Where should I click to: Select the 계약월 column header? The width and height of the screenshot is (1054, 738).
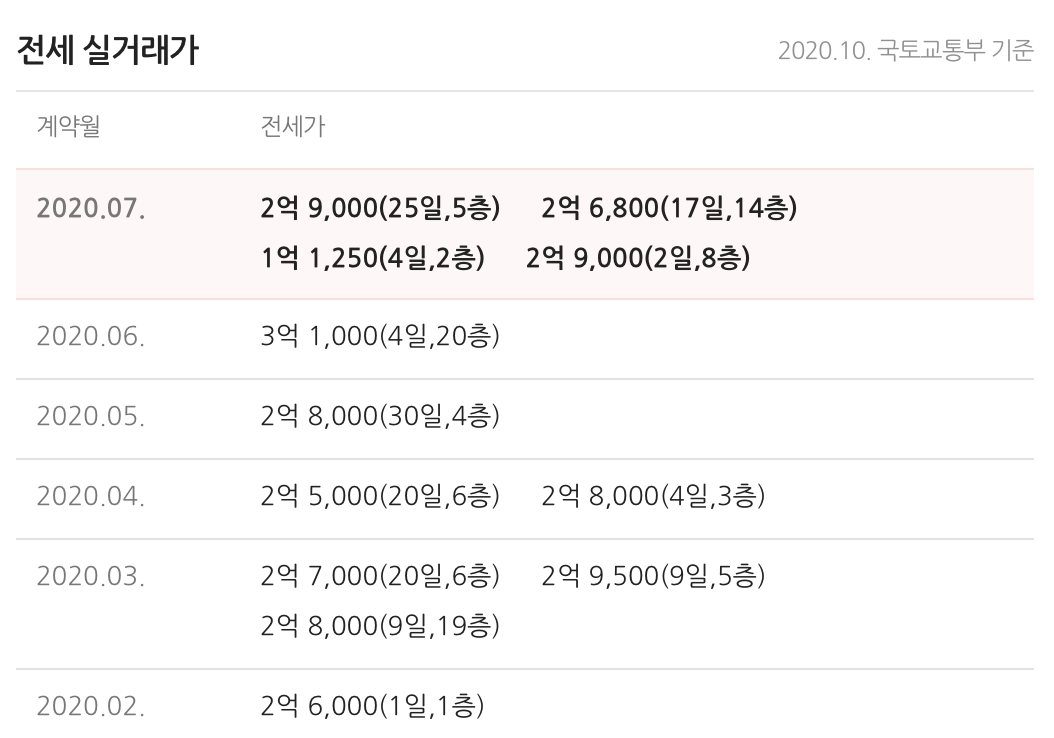[68, 127]
